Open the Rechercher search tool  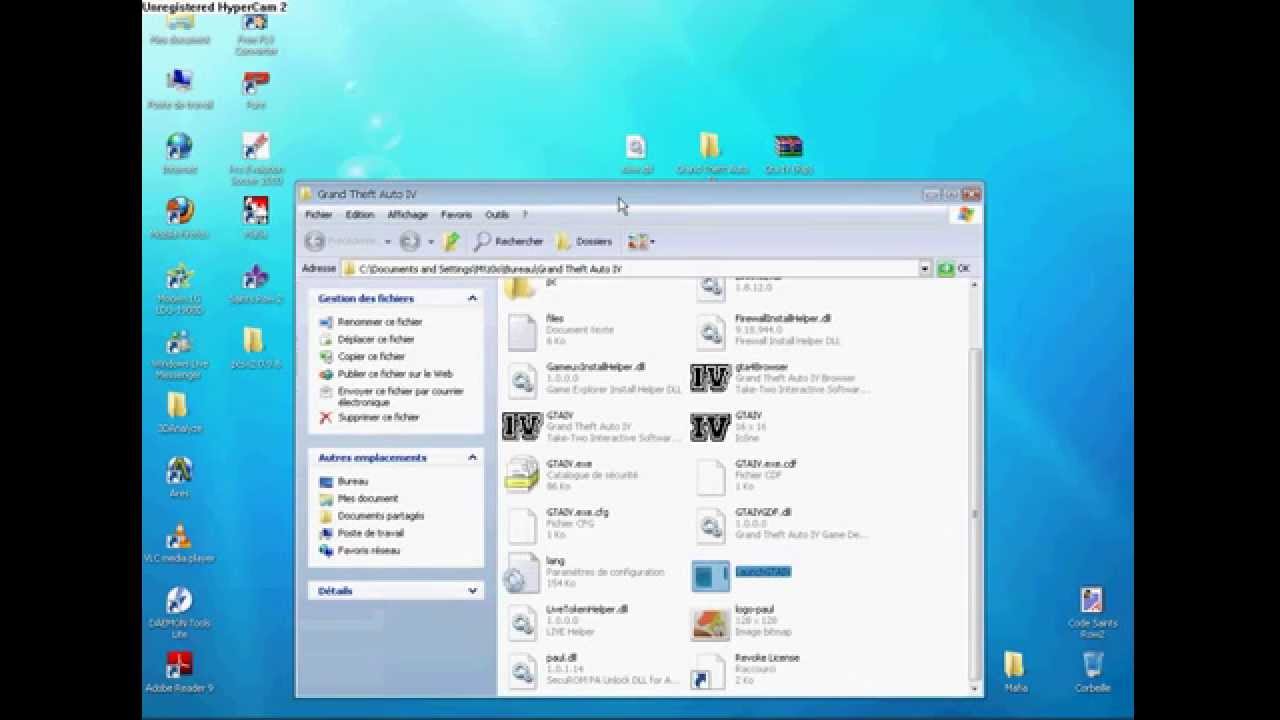click(x=509, y=241)
